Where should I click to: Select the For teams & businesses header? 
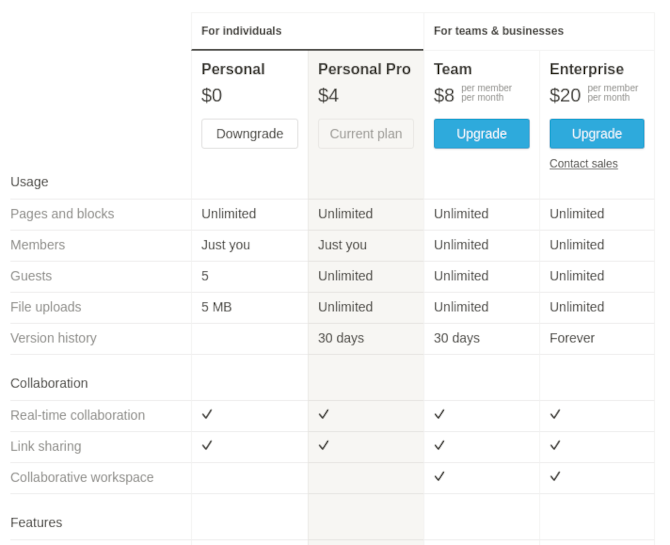pos(498,31)
